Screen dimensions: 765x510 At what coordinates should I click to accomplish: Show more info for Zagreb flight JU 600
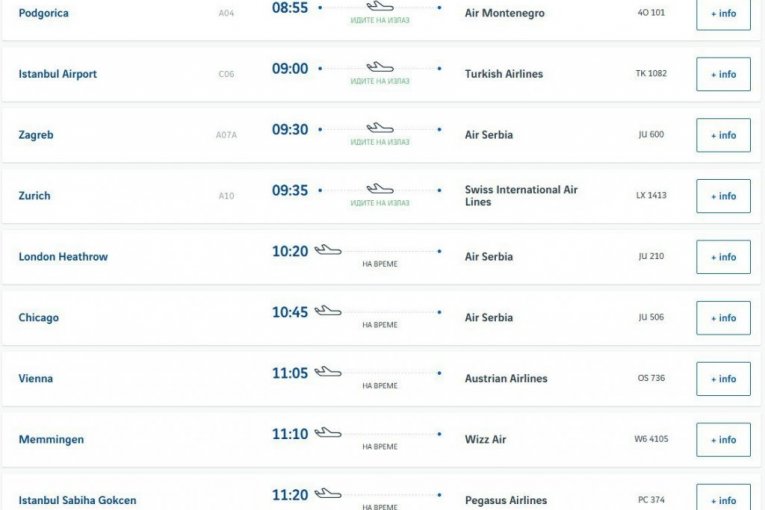723,135
